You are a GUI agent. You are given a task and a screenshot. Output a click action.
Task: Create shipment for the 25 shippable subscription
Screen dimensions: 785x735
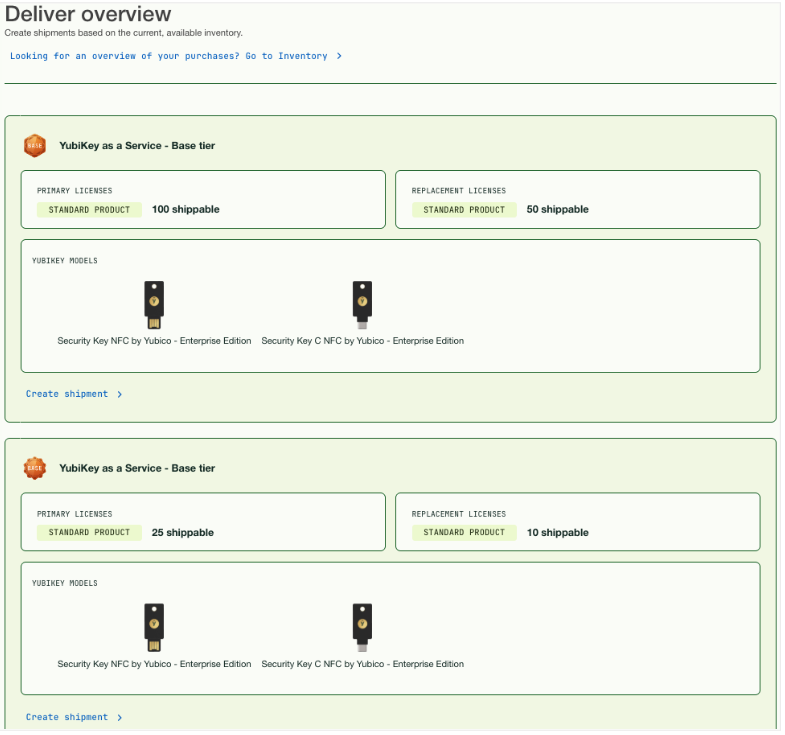click(67, 717)
